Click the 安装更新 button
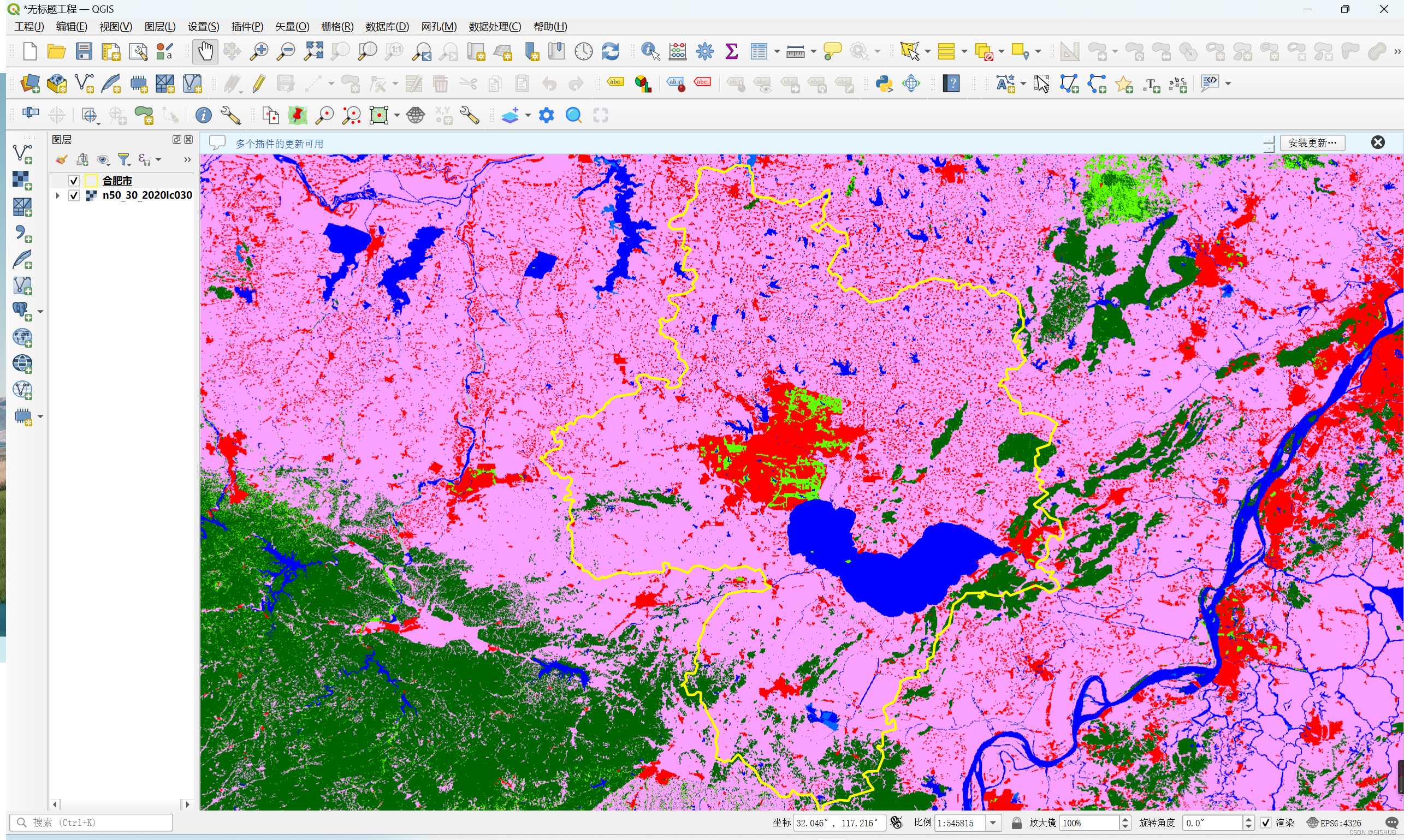Screen dimensions: 1404x840 1312,142
